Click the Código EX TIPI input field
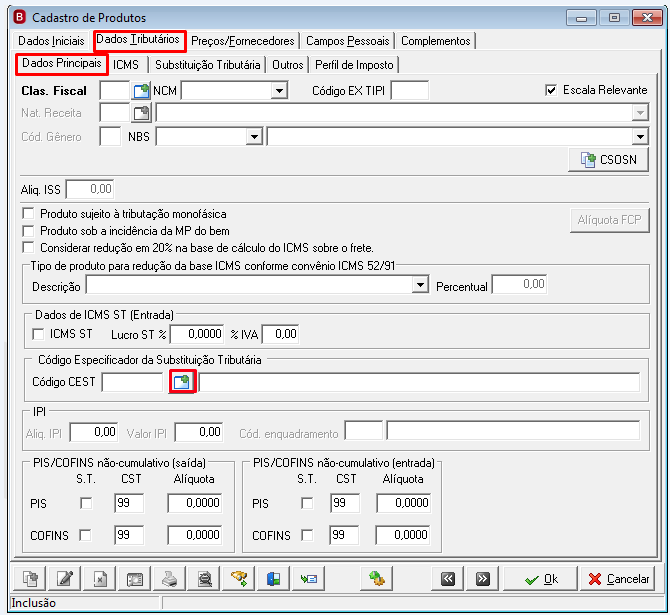The image size is (670, 615). pyautogui.click(x=410, y=91)
